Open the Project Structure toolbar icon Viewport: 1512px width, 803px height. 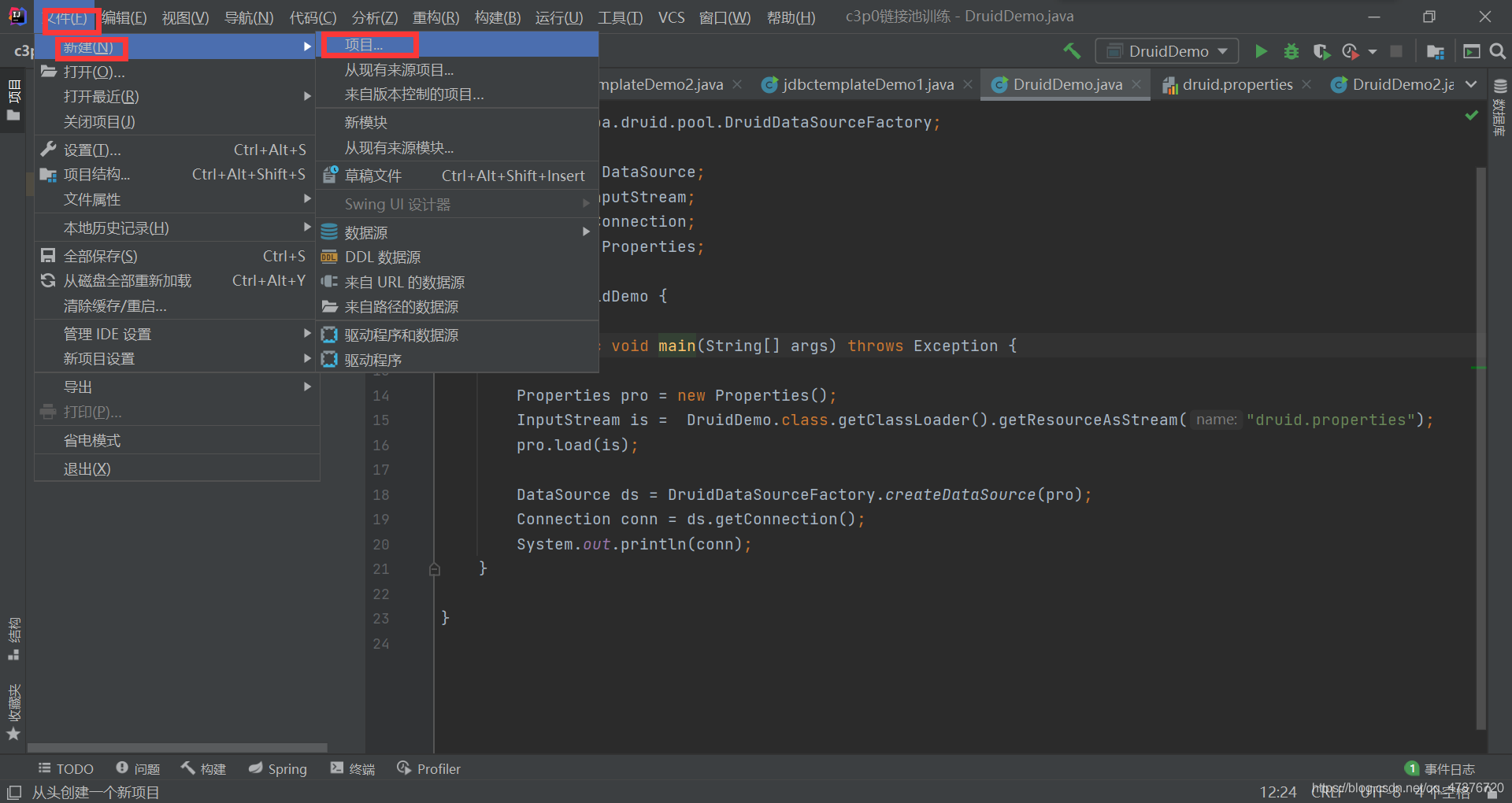pos(1435,51)
